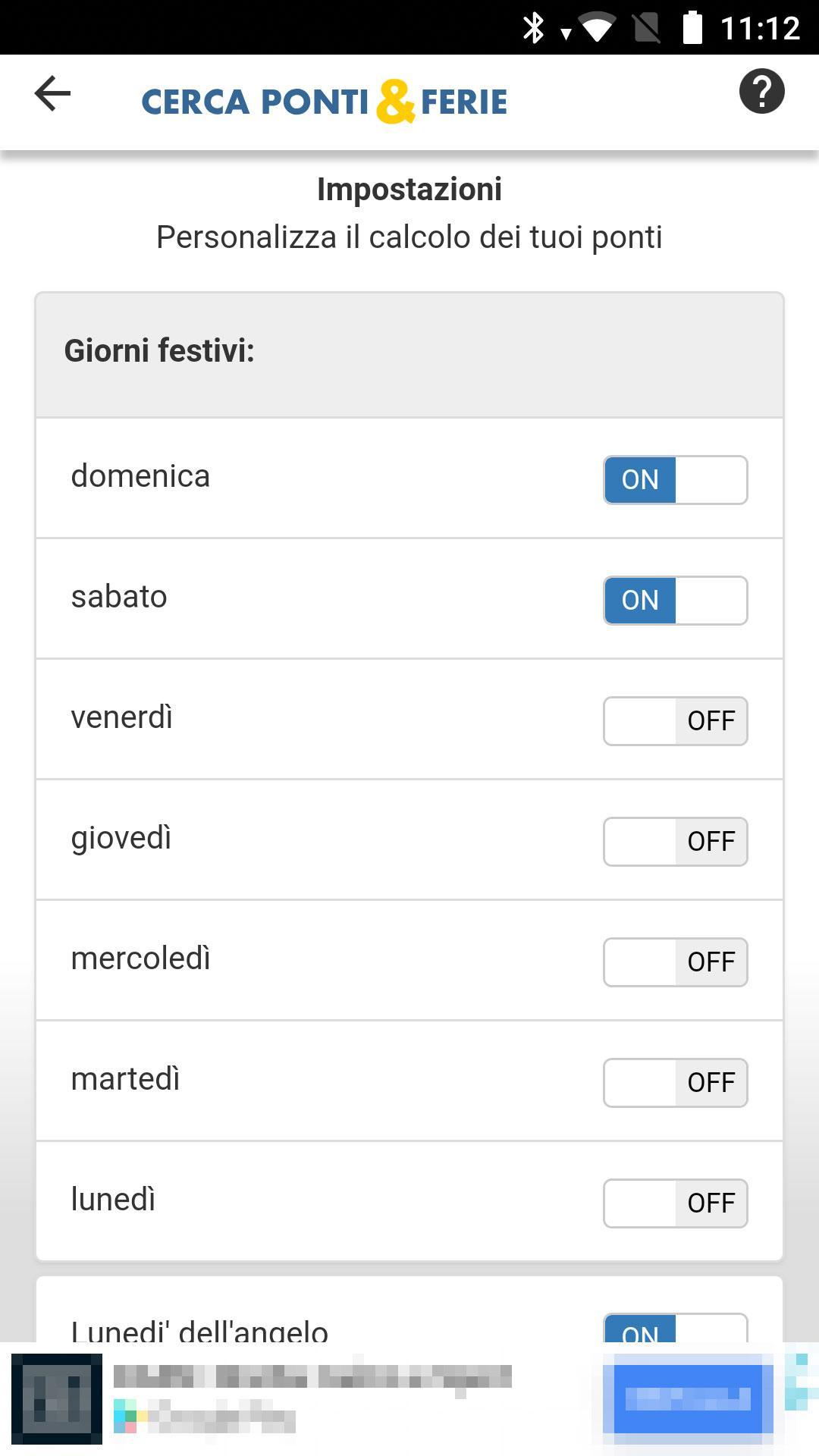Tap the no-SIM status icon
Screen dimensions: 819x1456
tap(647, 28)
